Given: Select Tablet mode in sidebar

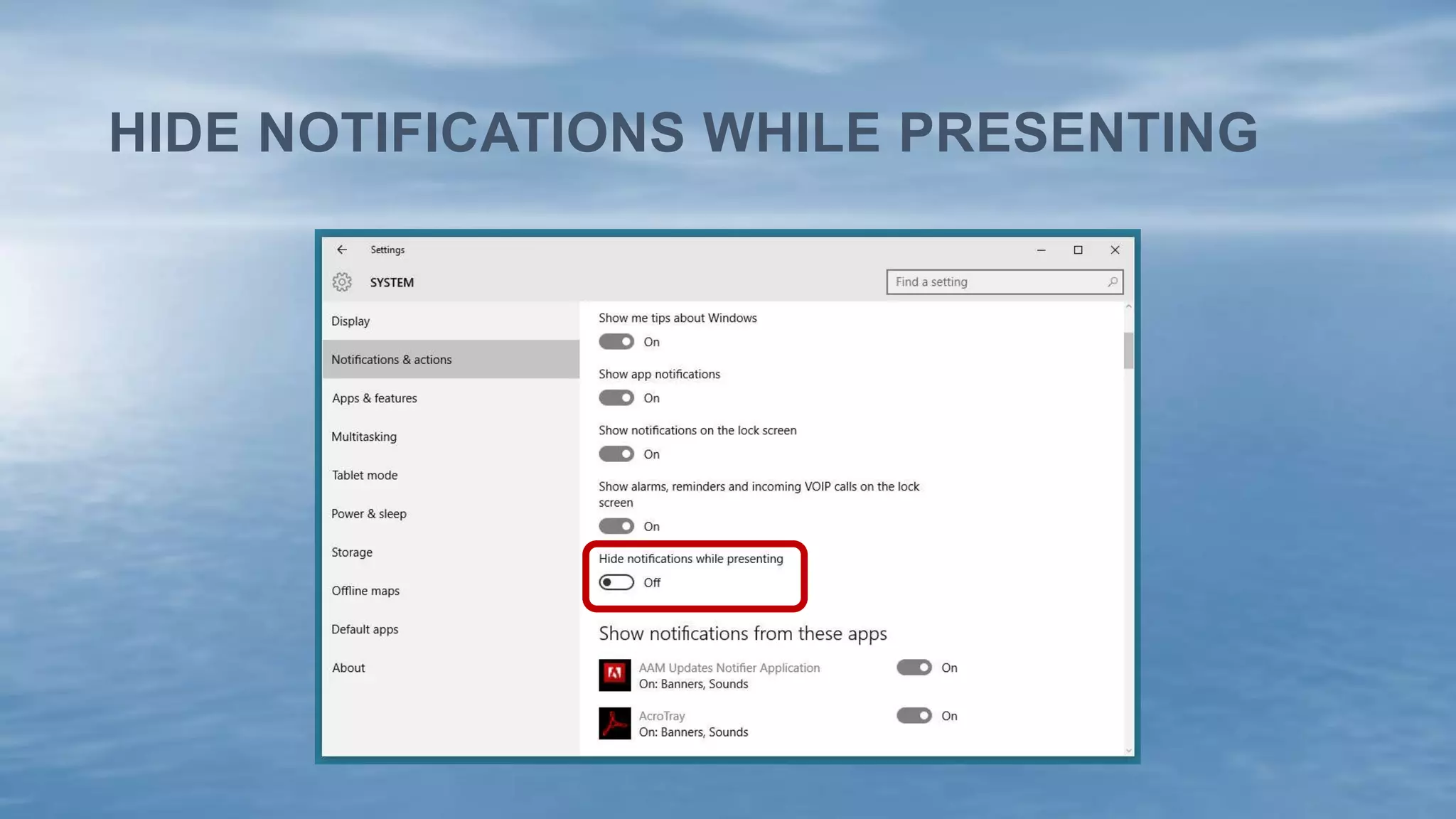Looking at the screenshot, I should [x=451, y=475].
